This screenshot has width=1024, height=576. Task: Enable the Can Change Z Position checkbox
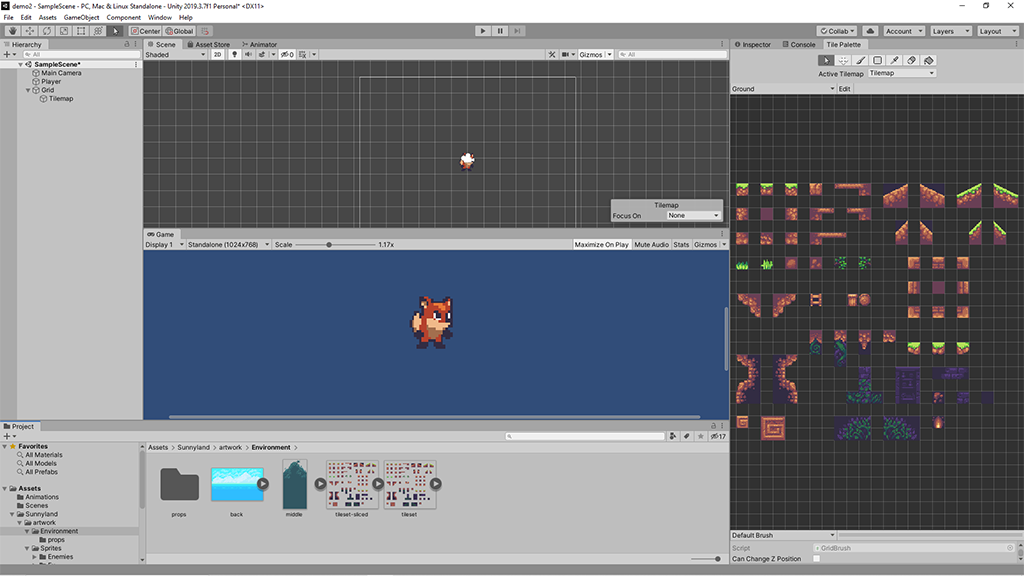click(816, 559)
